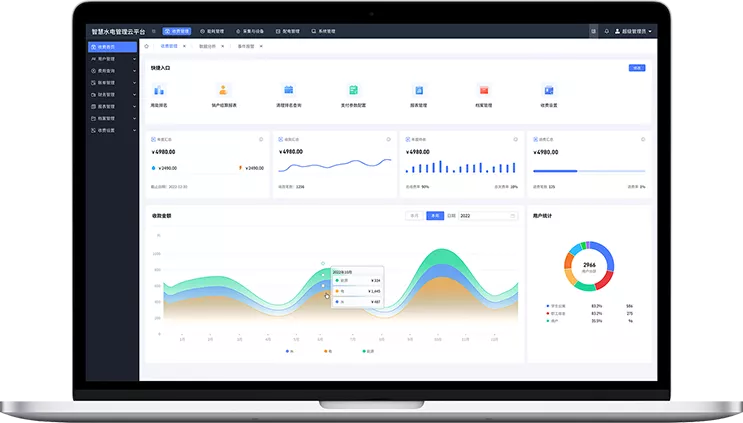
Task: Click the blue segment of the donut chart
Action: coord(606,253)
